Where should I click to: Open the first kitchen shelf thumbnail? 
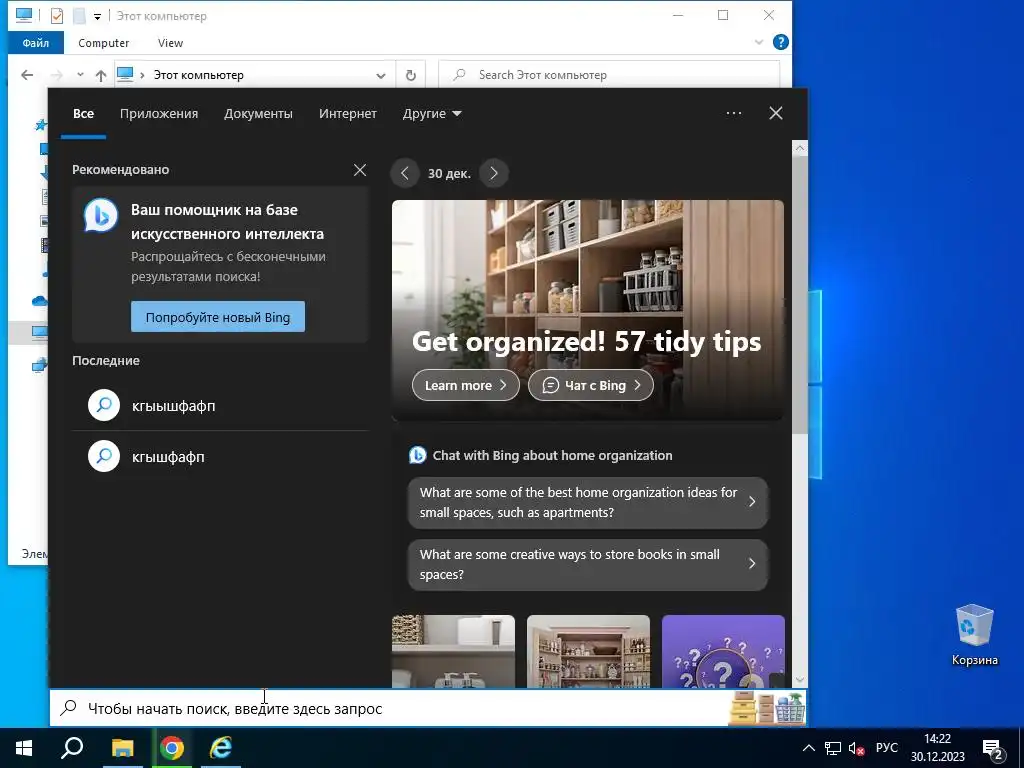click(x=453, y=651)
